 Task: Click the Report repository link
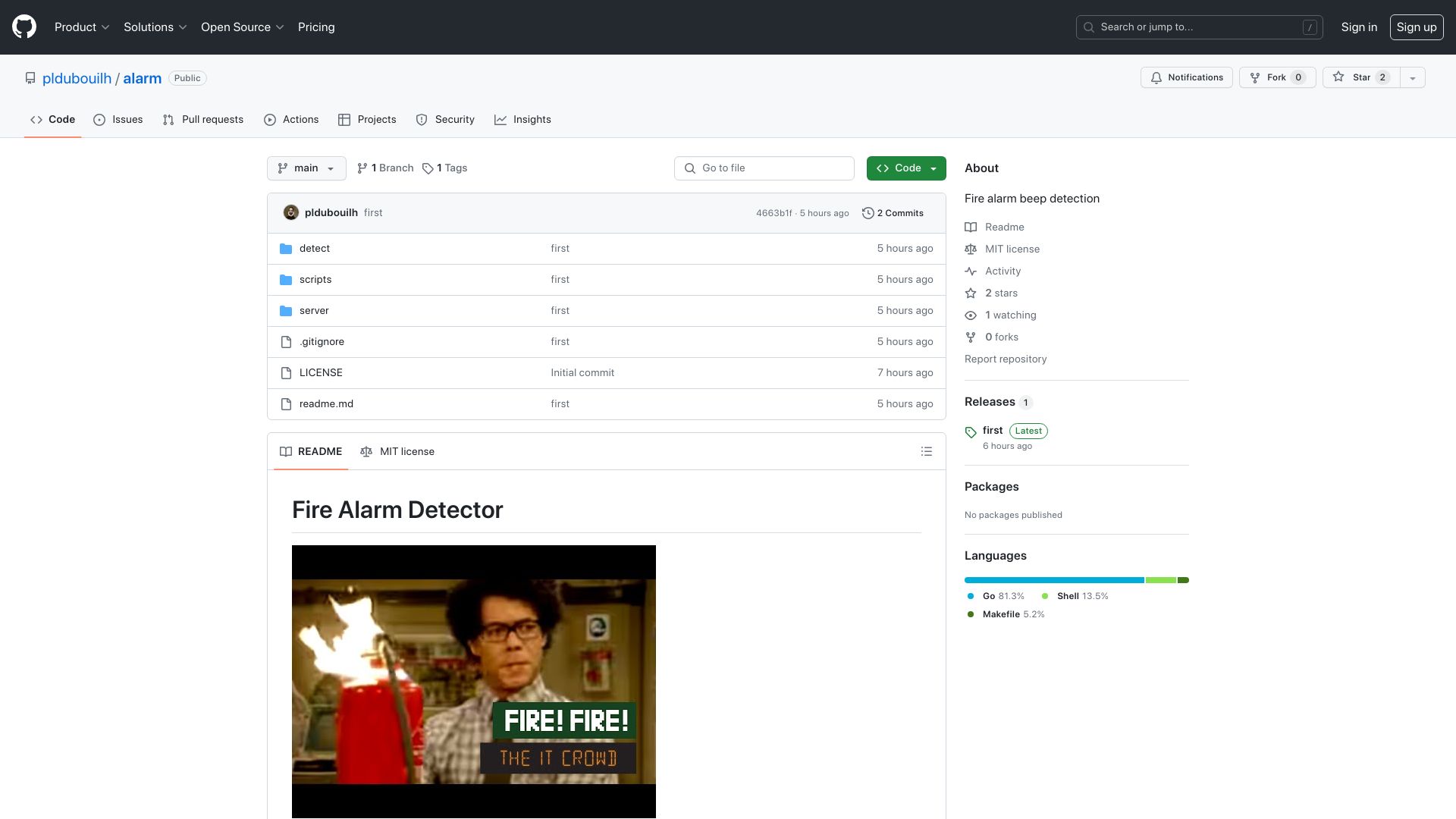click(x=1006, y=359)
